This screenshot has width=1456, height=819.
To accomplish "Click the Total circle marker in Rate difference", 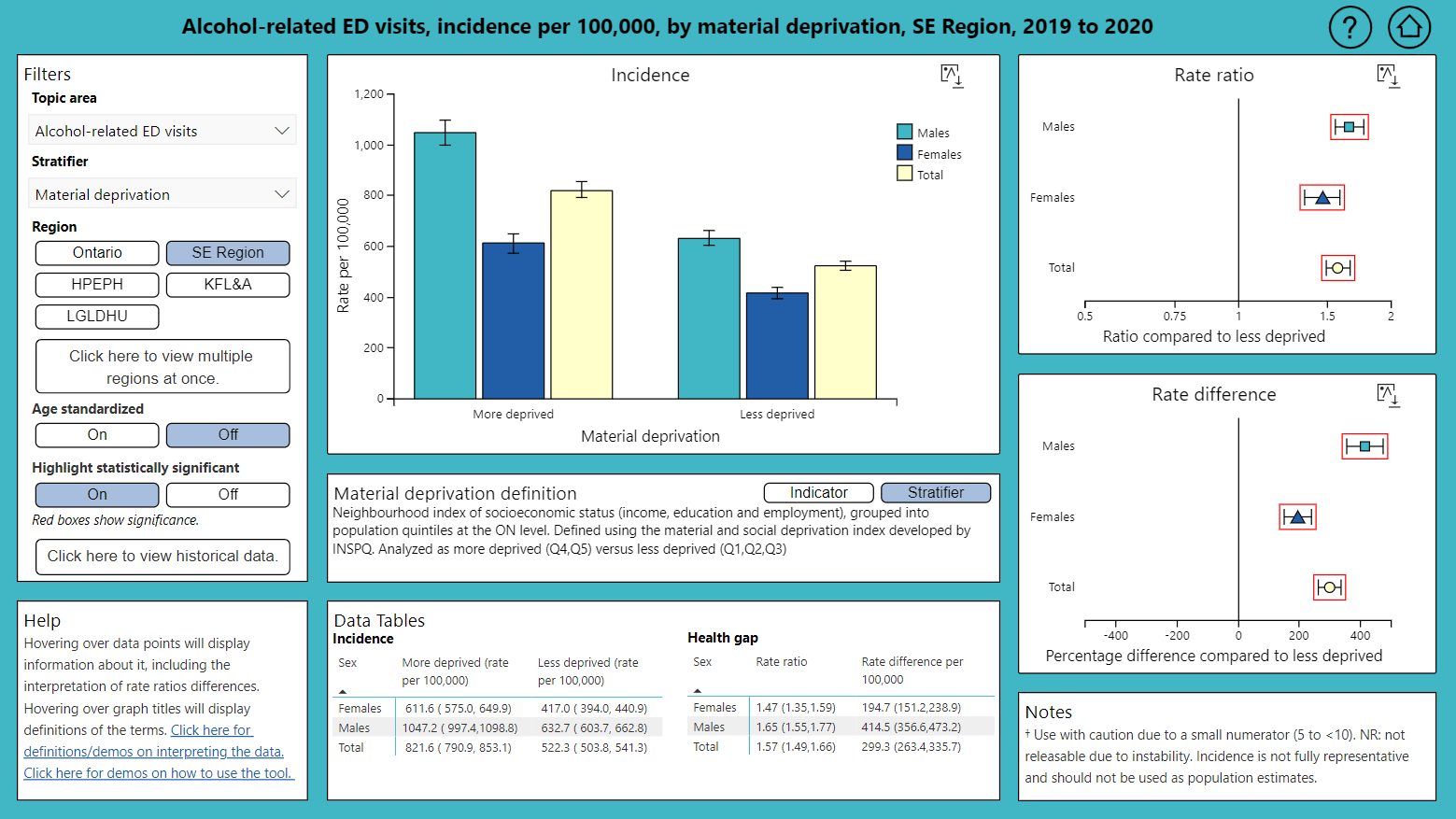I will pos(1330,587).
